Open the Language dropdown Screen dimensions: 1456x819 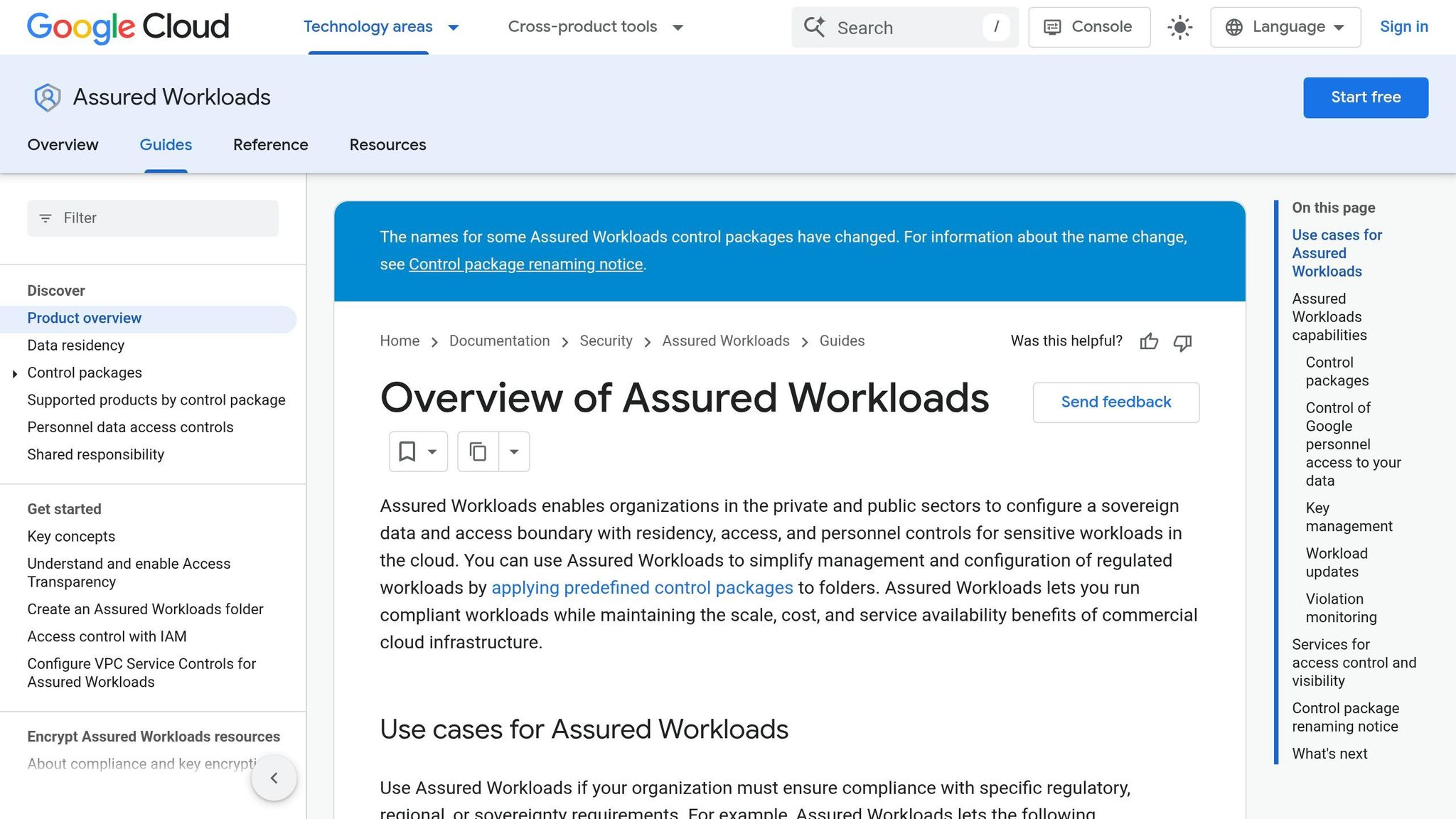pyautogui.click(x=1285, y=27)
